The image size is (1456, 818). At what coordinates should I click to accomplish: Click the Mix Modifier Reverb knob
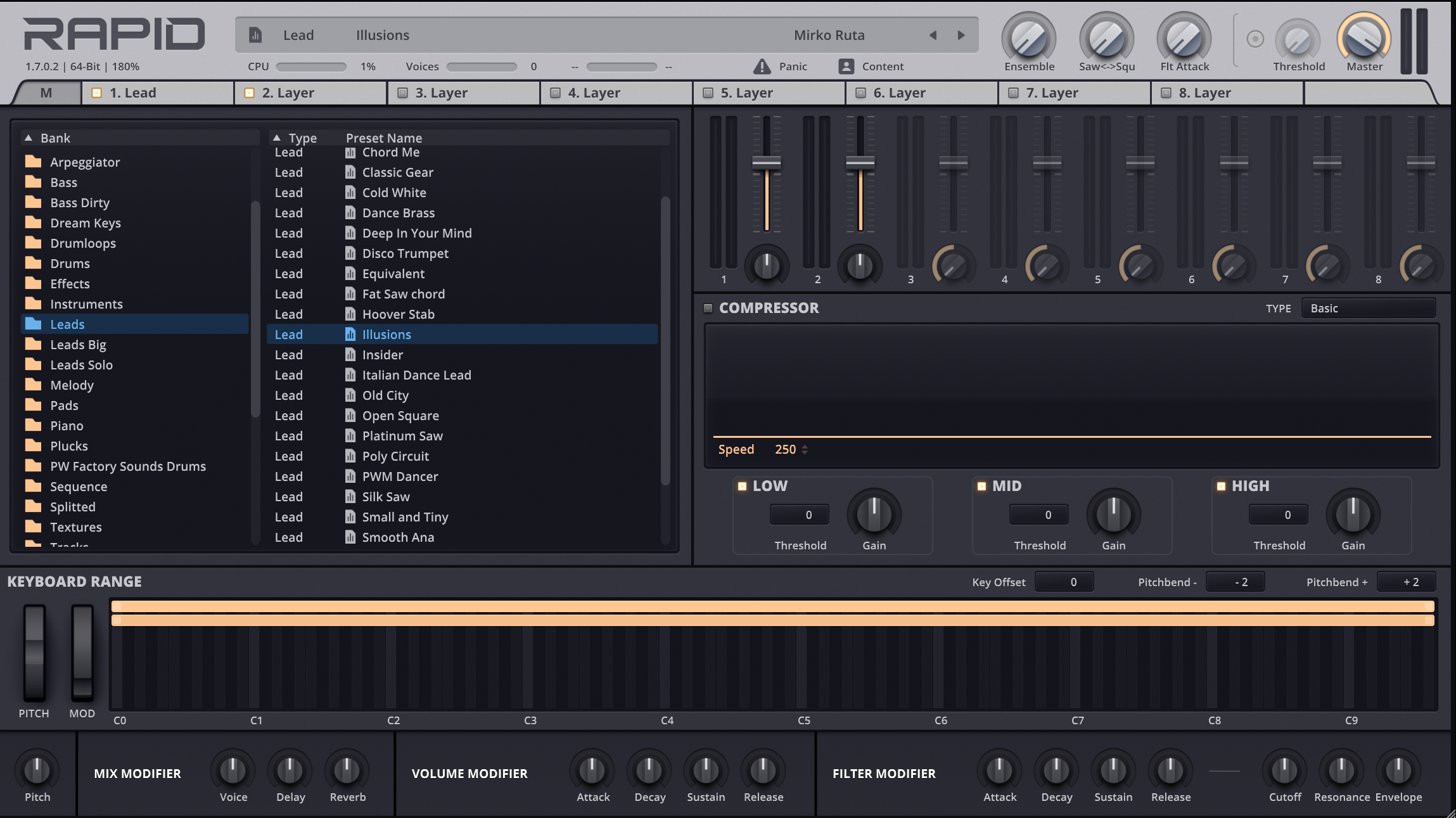347,770
